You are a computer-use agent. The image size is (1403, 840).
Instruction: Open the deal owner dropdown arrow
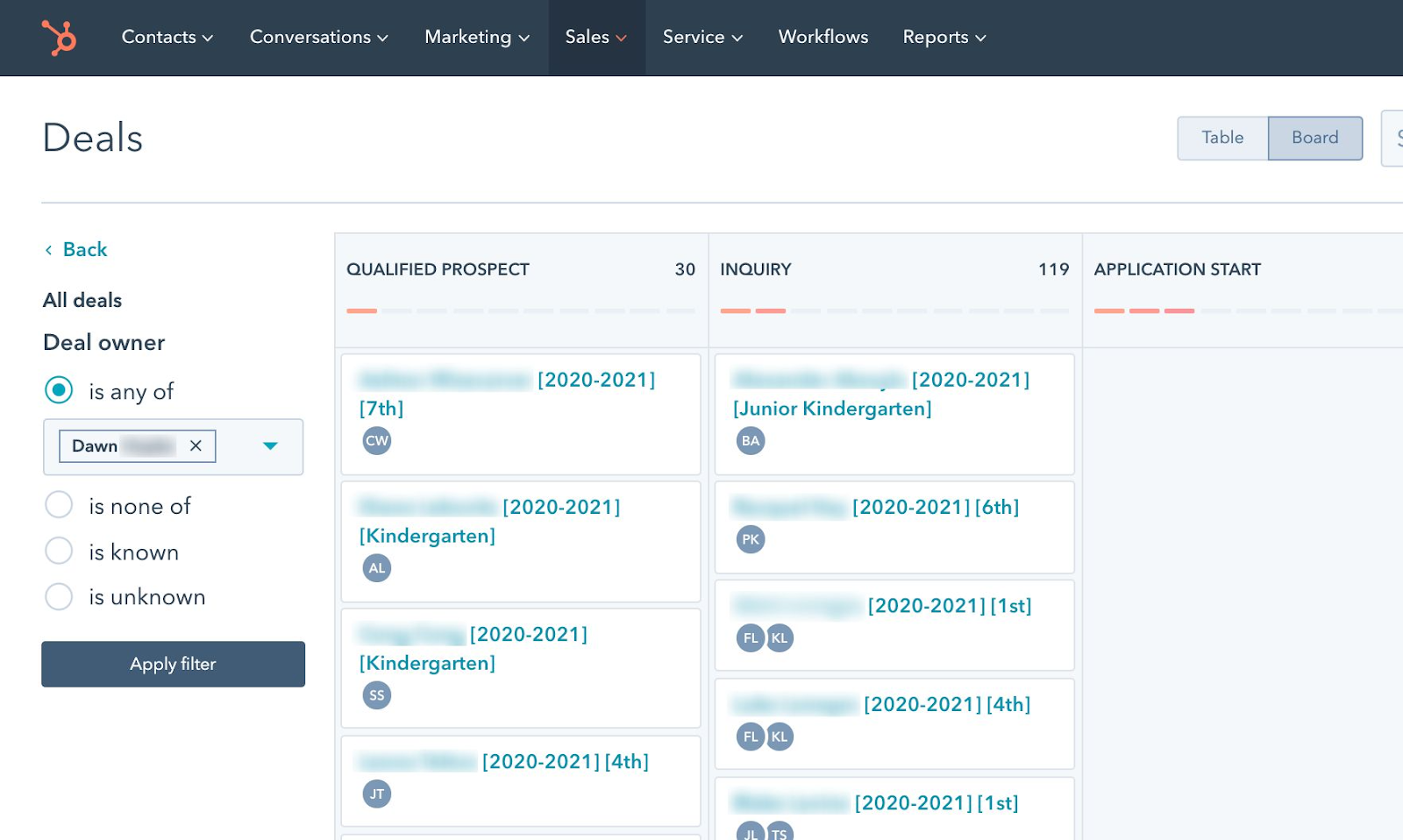(x=270, y=446)
